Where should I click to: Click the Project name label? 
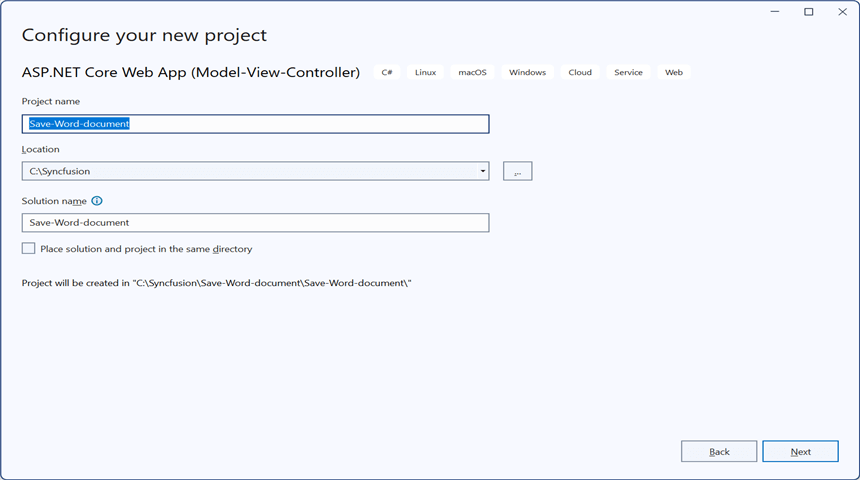[50, 101]
